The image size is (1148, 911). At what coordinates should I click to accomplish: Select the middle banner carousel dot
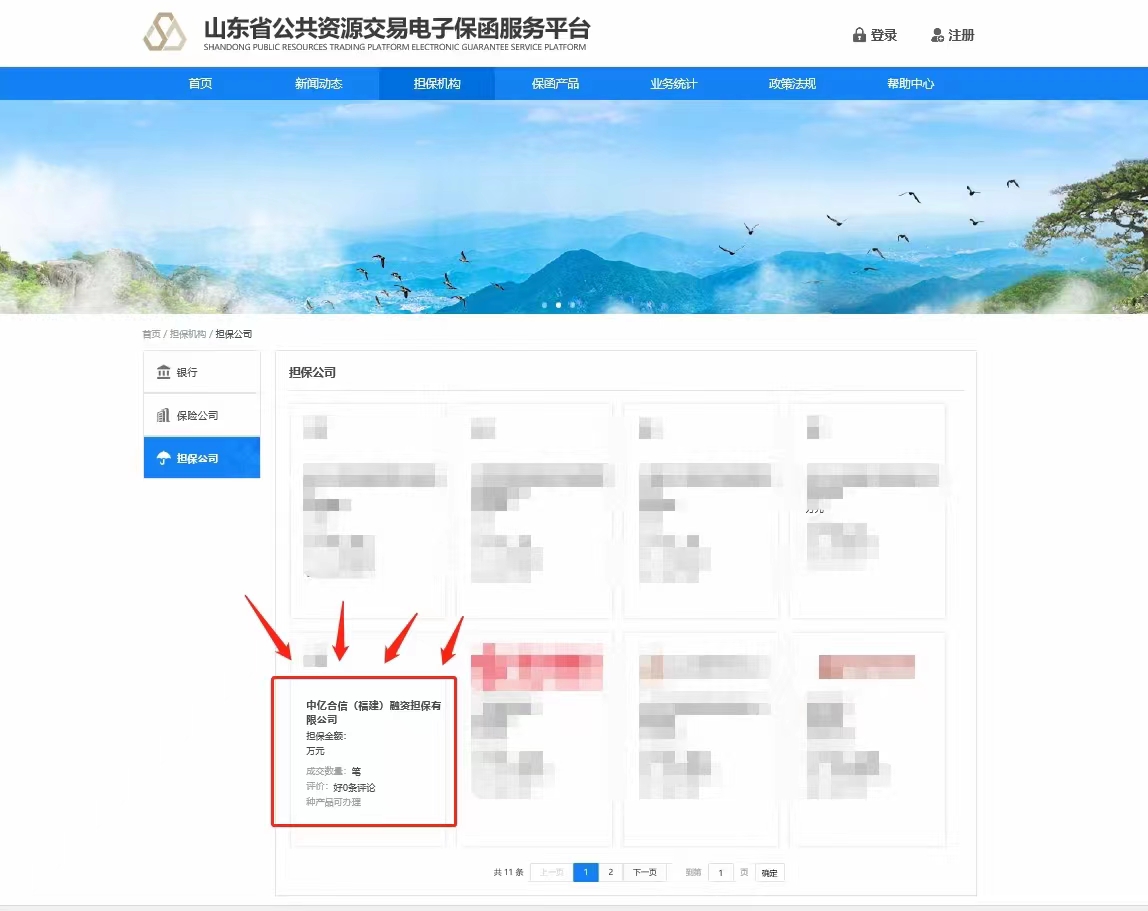[x=558, y=304]
